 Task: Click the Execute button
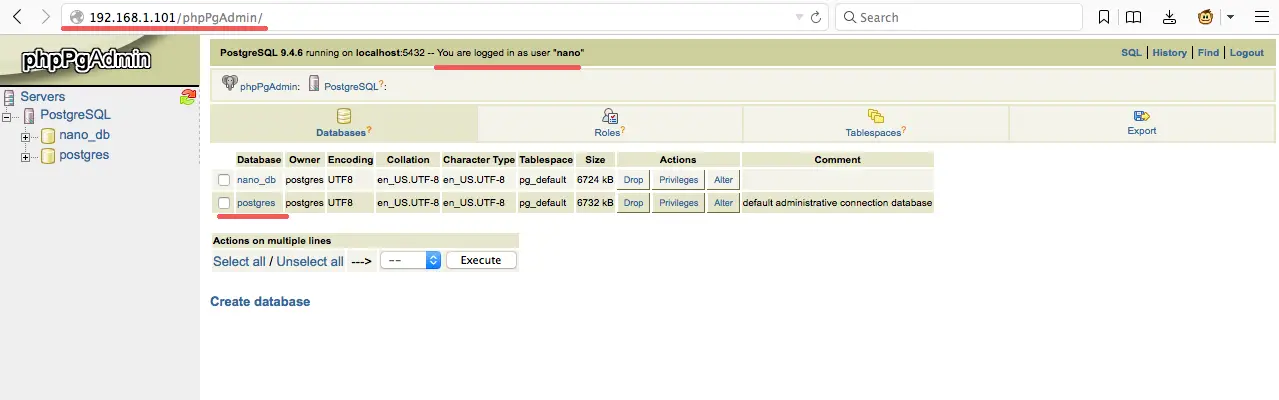(481, 260)
